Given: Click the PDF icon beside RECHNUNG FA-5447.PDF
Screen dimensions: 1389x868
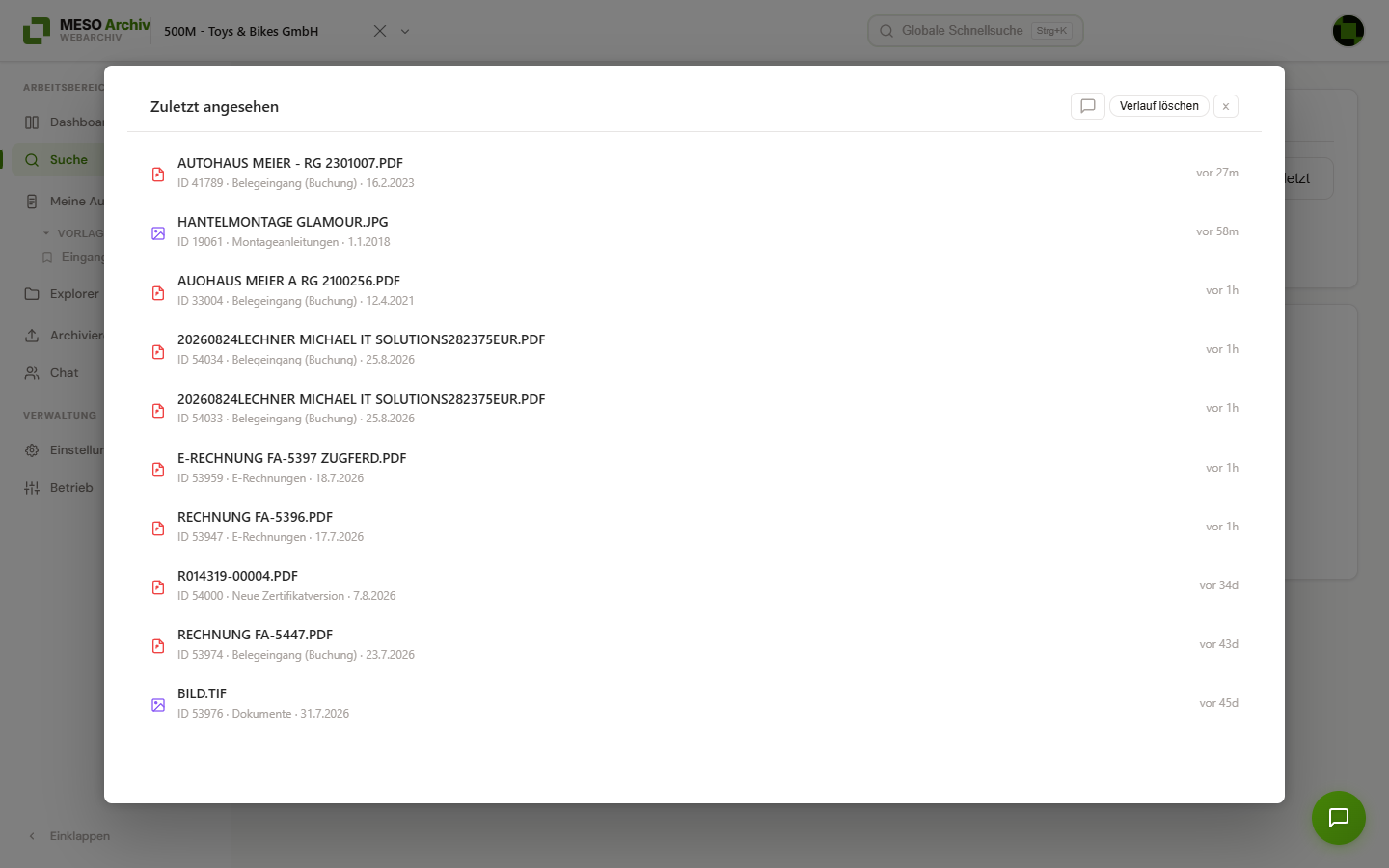Looking at the screenshot, I should coord(158,645).
